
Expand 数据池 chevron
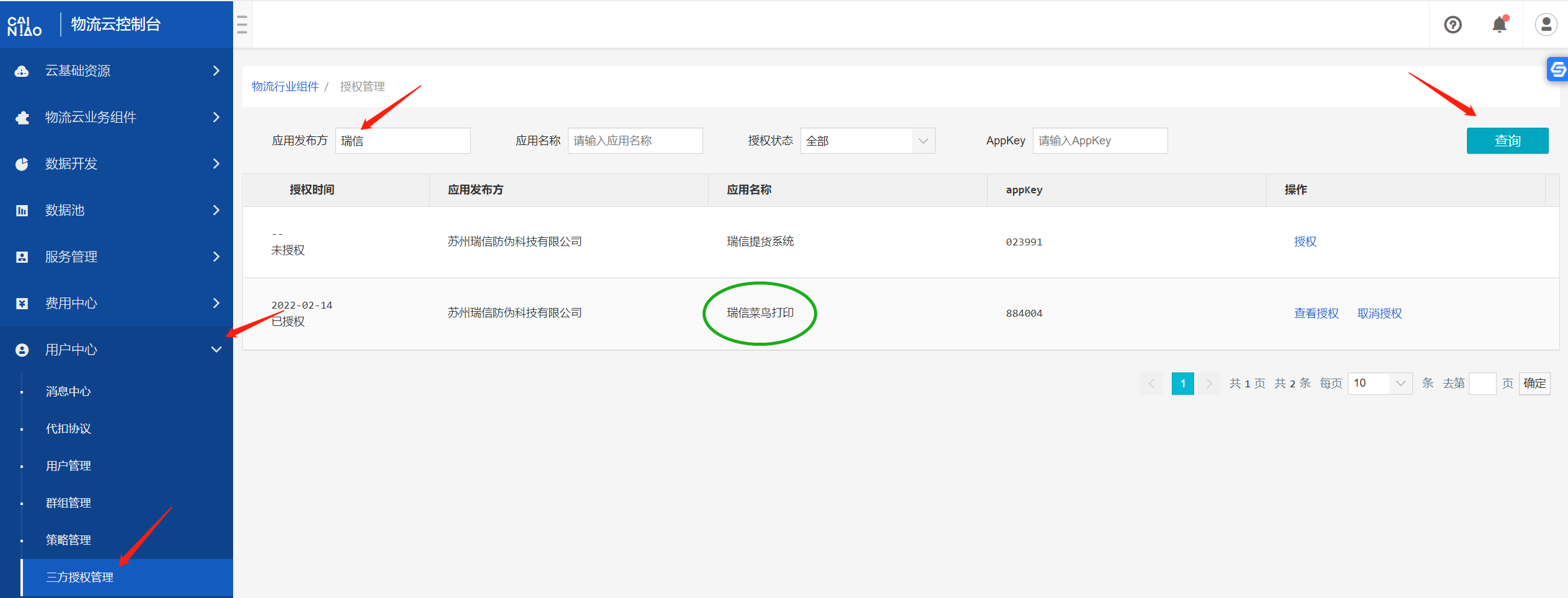pos(216,210)
